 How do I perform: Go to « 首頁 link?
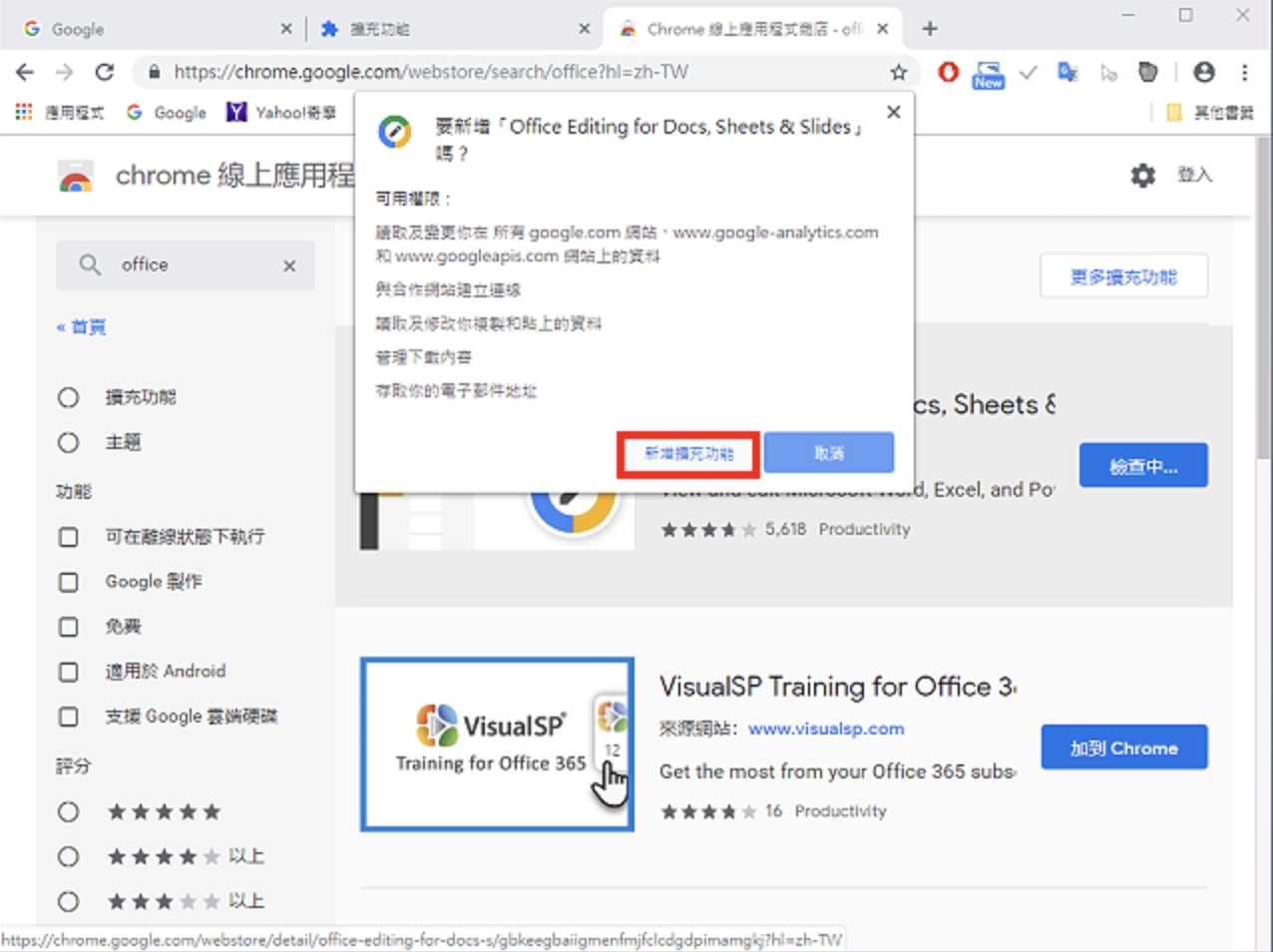coord(82,327)
